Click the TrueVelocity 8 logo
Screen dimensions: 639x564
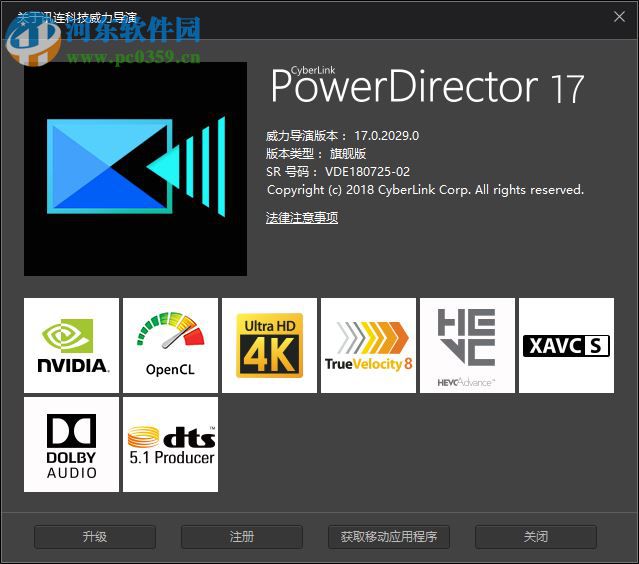tap(368, 345)
